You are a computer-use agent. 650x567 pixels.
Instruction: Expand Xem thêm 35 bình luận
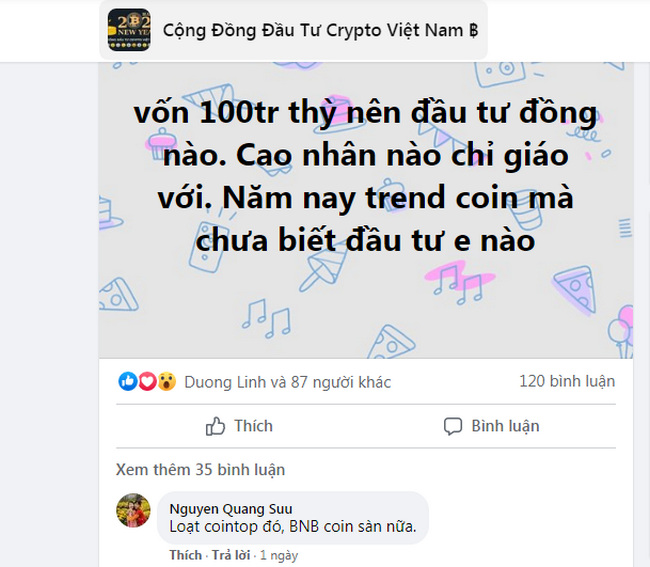coord(200,470)
